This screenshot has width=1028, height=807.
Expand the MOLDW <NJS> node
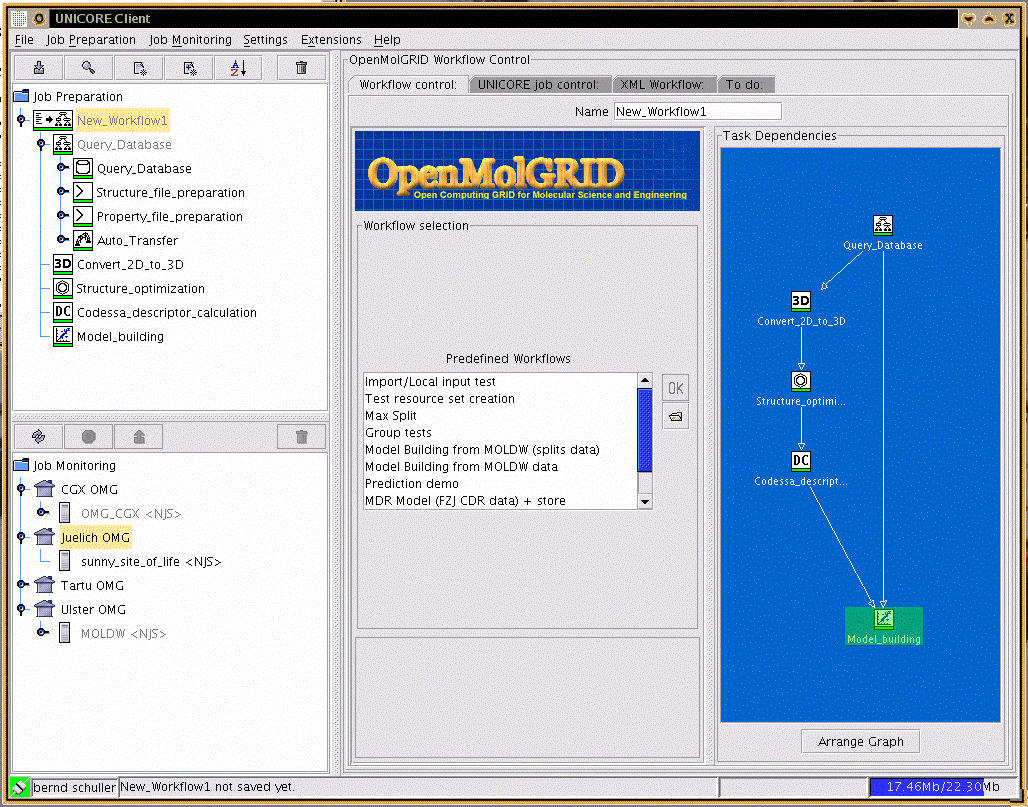tap(43, 633)
